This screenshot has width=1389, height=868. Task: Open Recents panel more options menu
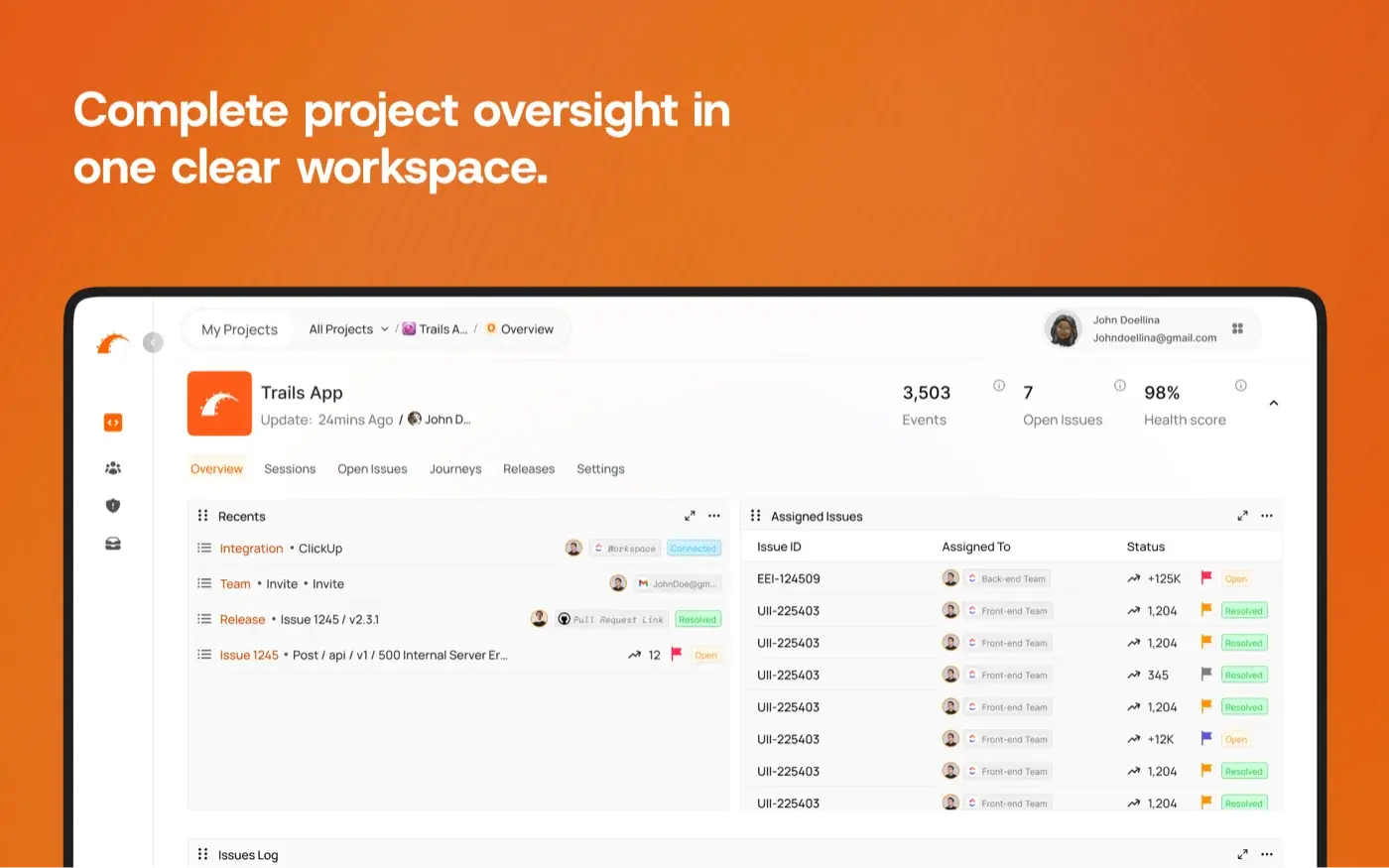coord(714,516)
